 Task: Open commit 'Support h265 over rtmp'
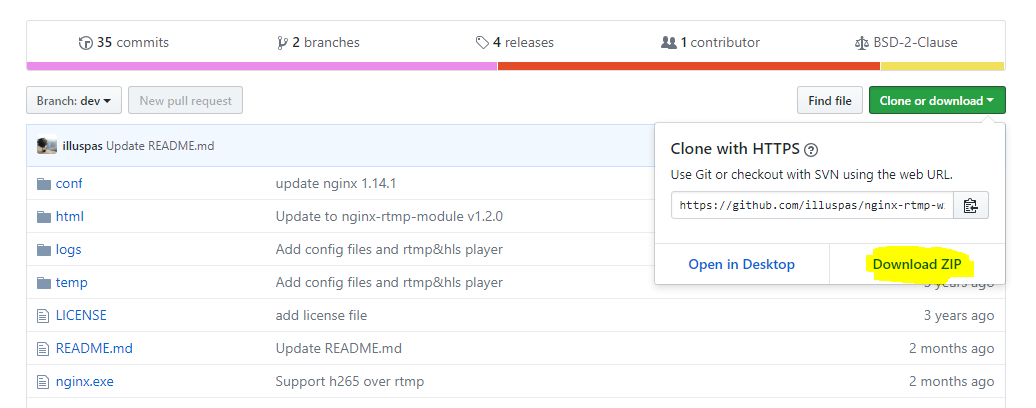coord(350,382)
